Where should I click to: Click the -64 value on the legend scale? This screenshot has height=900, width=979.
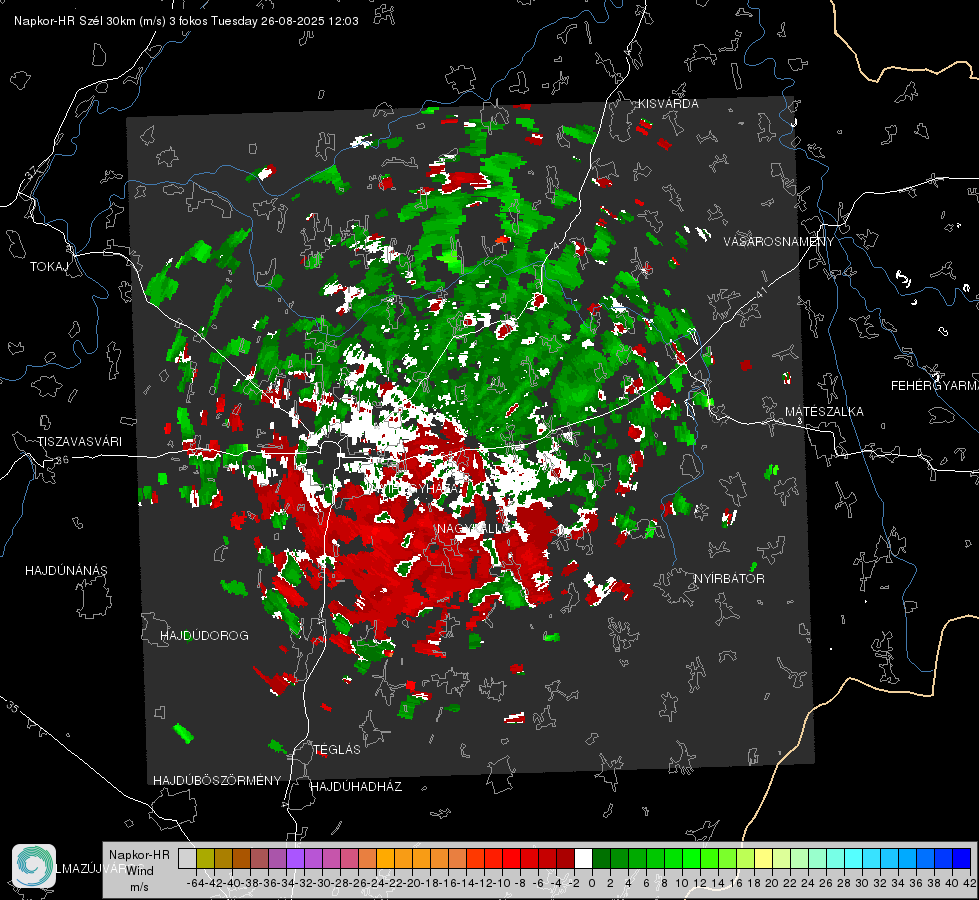coord(196,883)
